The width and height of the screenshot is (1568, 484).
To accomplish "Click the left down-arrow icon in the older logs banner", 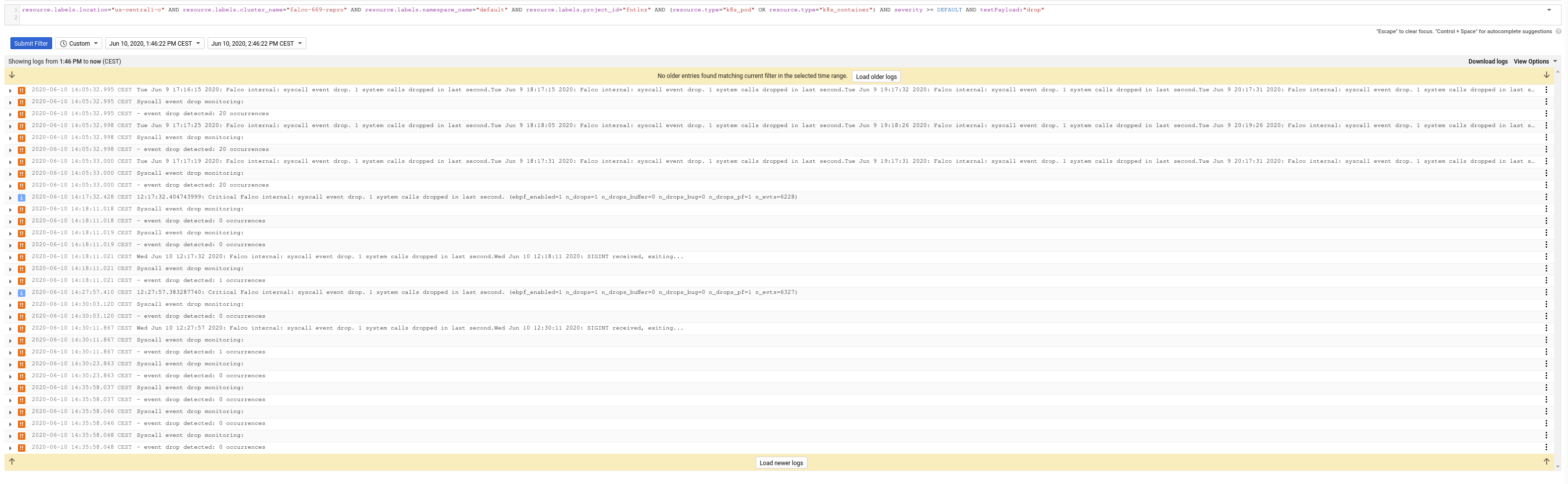I will click(x=11, y=75).
